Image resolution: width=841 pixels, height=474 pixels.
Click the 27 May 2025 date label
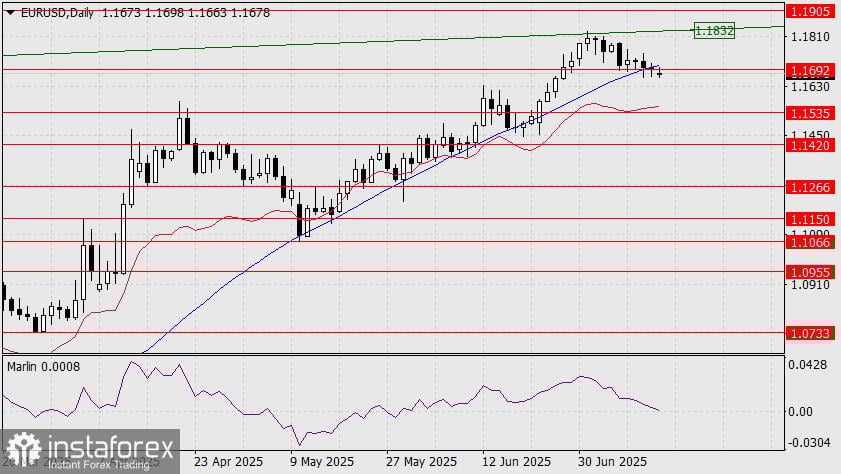420,462
